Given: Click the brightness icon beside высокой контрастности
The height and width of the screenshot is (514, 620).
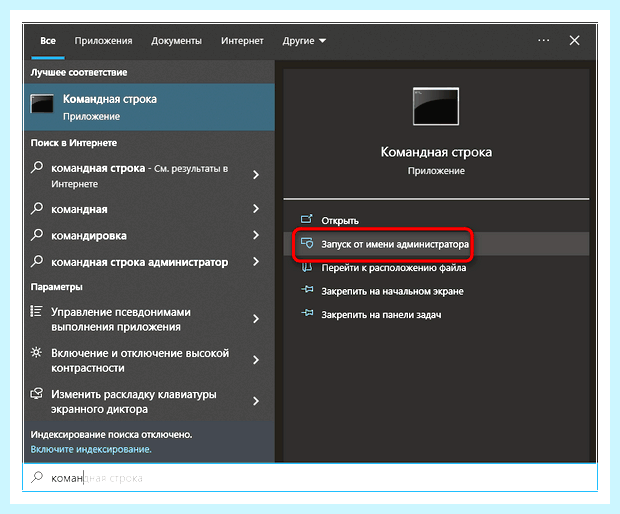Looking at the screenshot, I should (x=36, y=352).
